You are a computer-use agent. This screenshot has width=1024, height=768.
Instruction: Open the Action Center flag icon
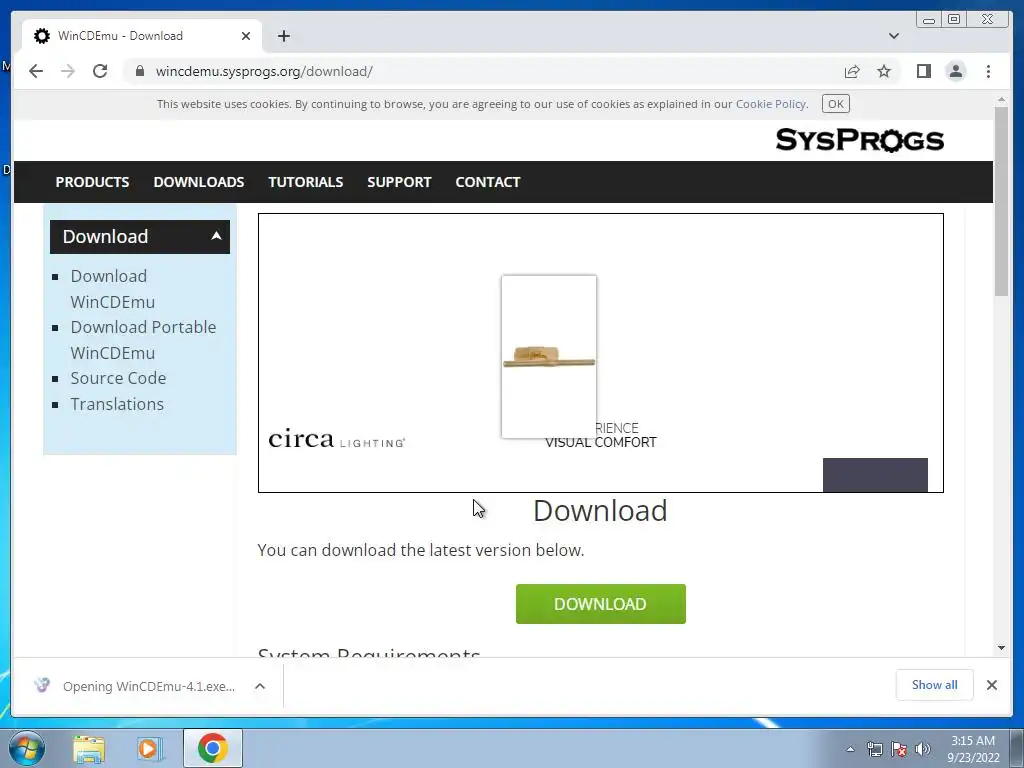899,749
